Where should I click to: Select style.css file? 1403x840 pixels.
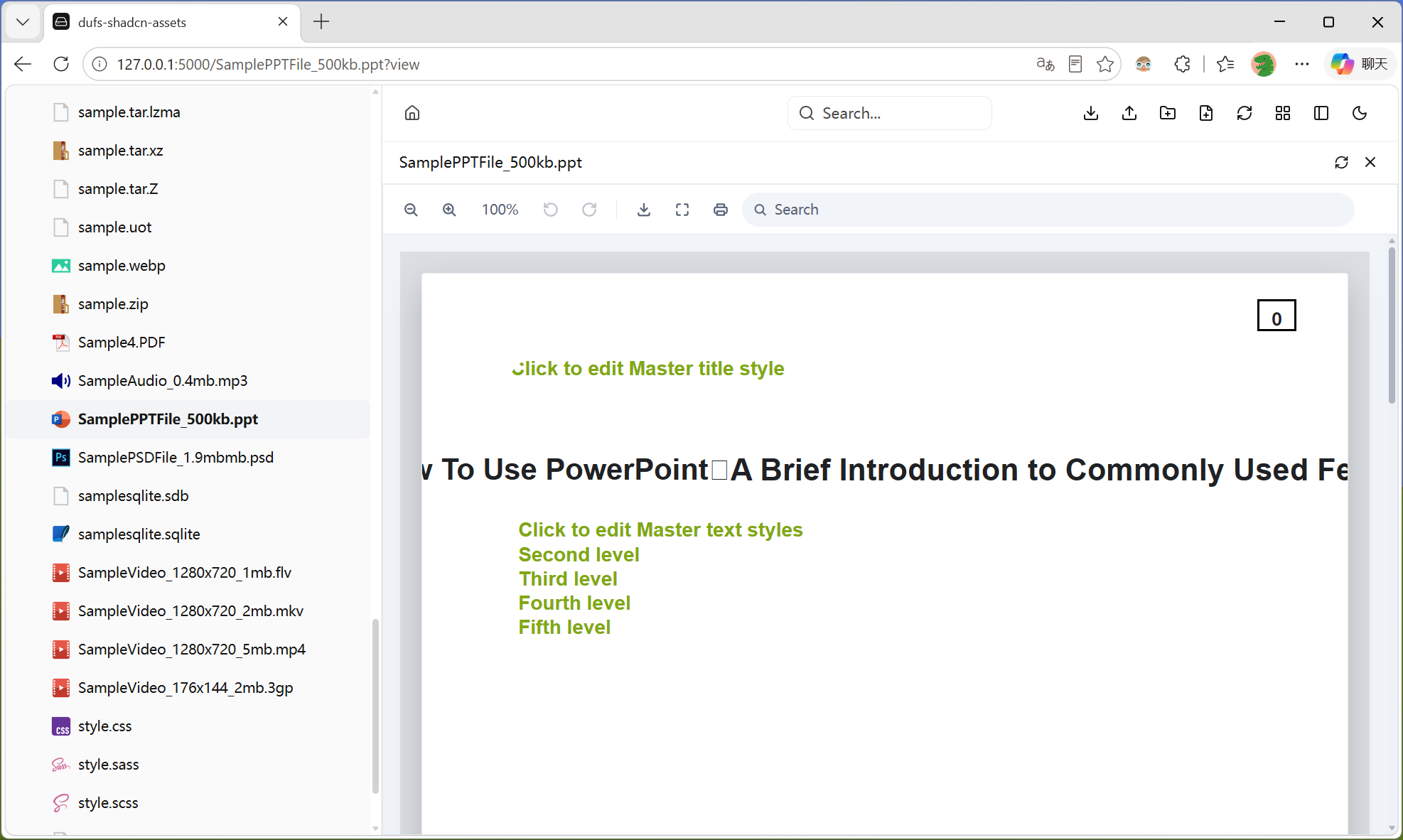coord(189,726)
